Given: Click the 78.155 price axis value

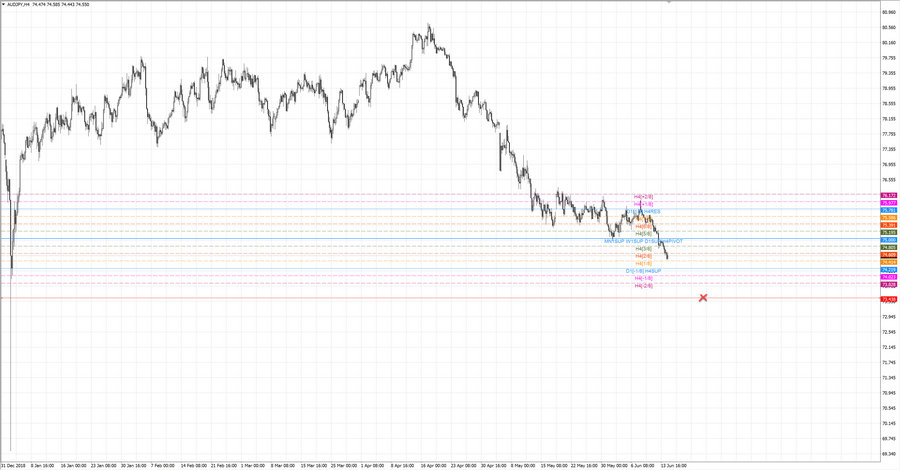Looking at the screenshot, I should tap(889, 119).
